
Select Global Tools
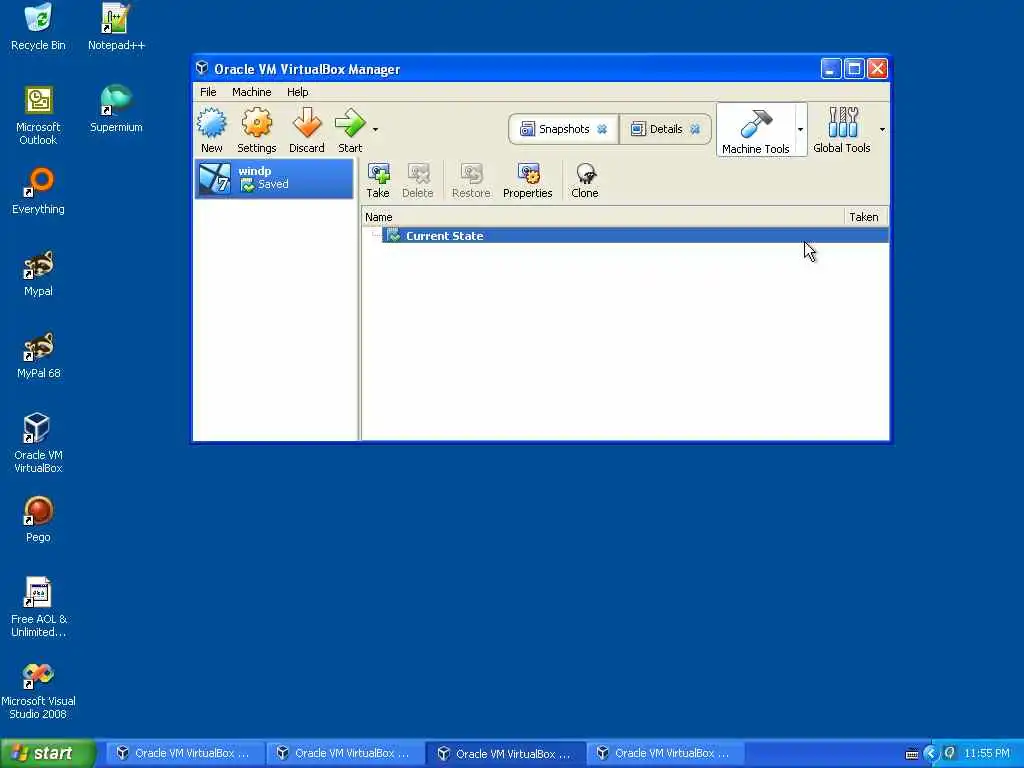[842, 130]
